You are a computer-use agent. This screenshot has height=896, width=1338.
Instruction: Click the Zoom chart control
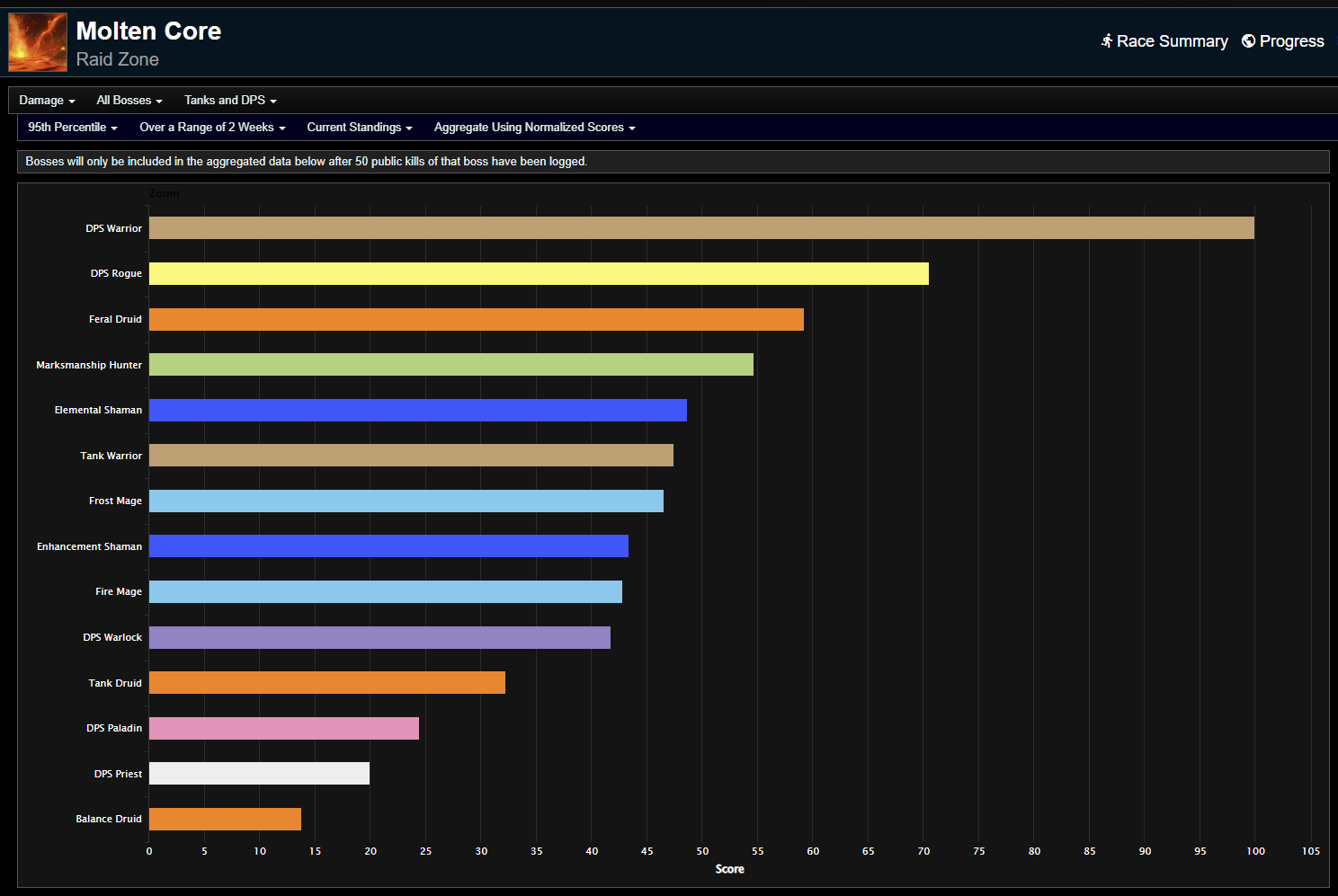(x=165, y=192)
